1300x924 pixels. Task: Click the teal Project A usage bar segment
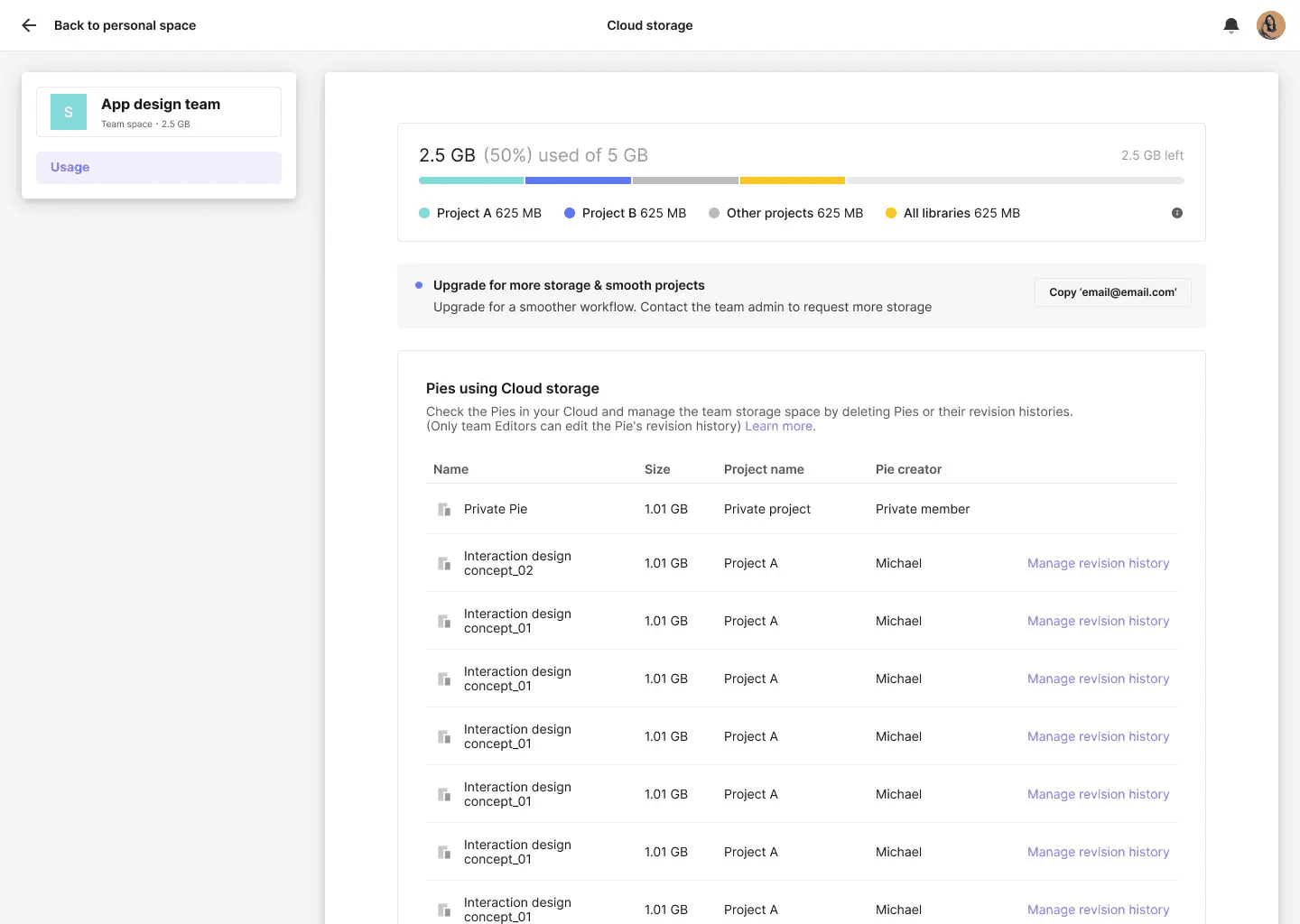(471, 180)
